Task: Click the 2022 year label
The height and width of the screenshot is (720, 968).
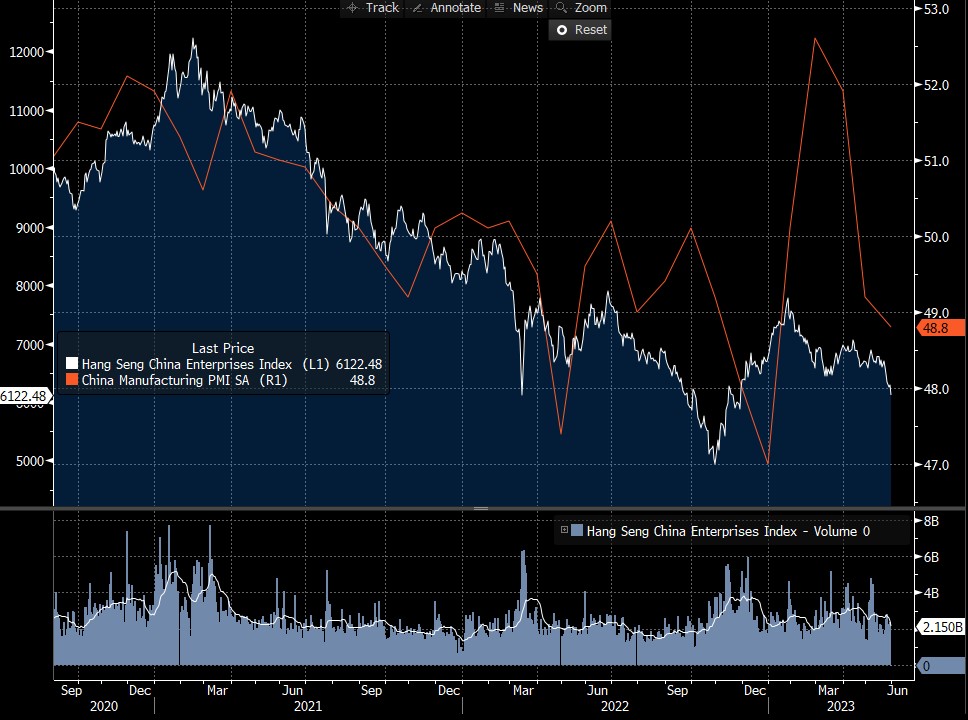Action: (x=615, y=706)
